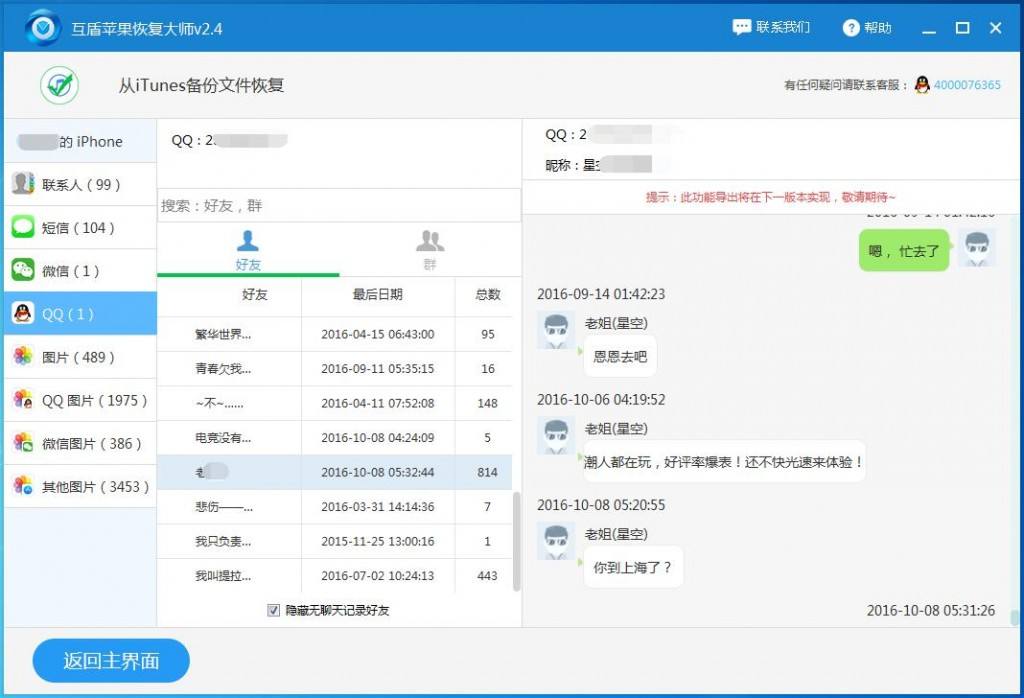1024x698 pixels.
Task: Click the avatar beside 你到上海了？ message
Action: 556,541
